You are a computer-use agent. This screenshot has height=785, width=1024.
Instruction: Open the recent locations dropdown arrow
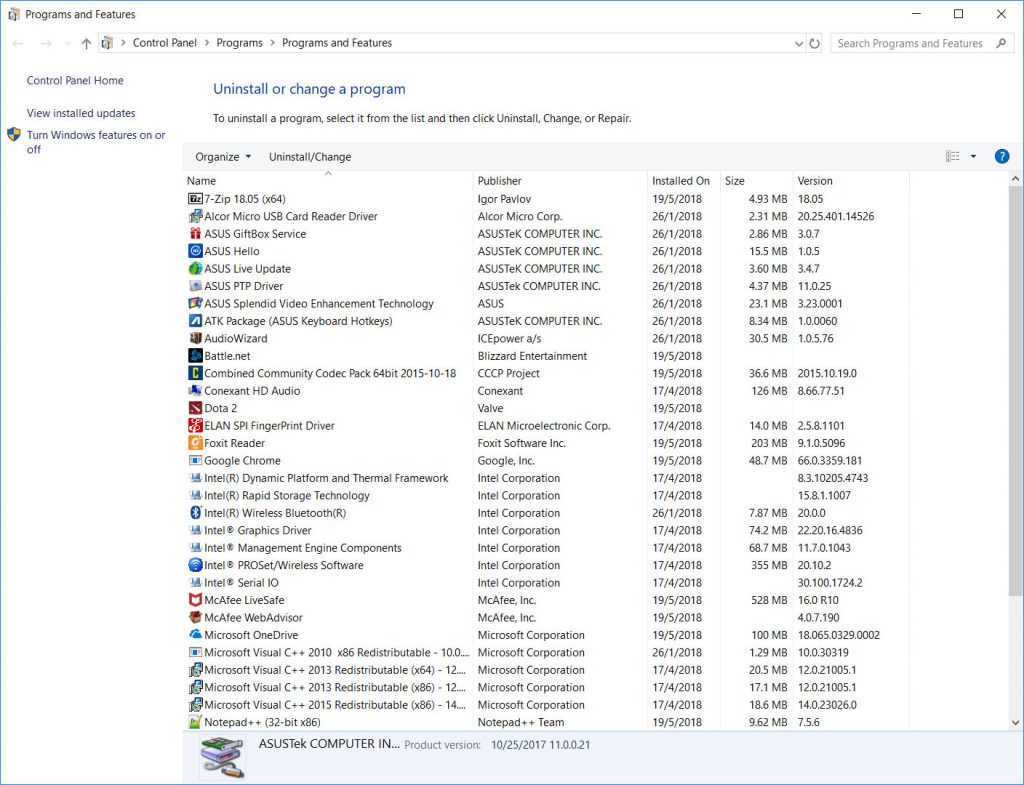(67, 43)
